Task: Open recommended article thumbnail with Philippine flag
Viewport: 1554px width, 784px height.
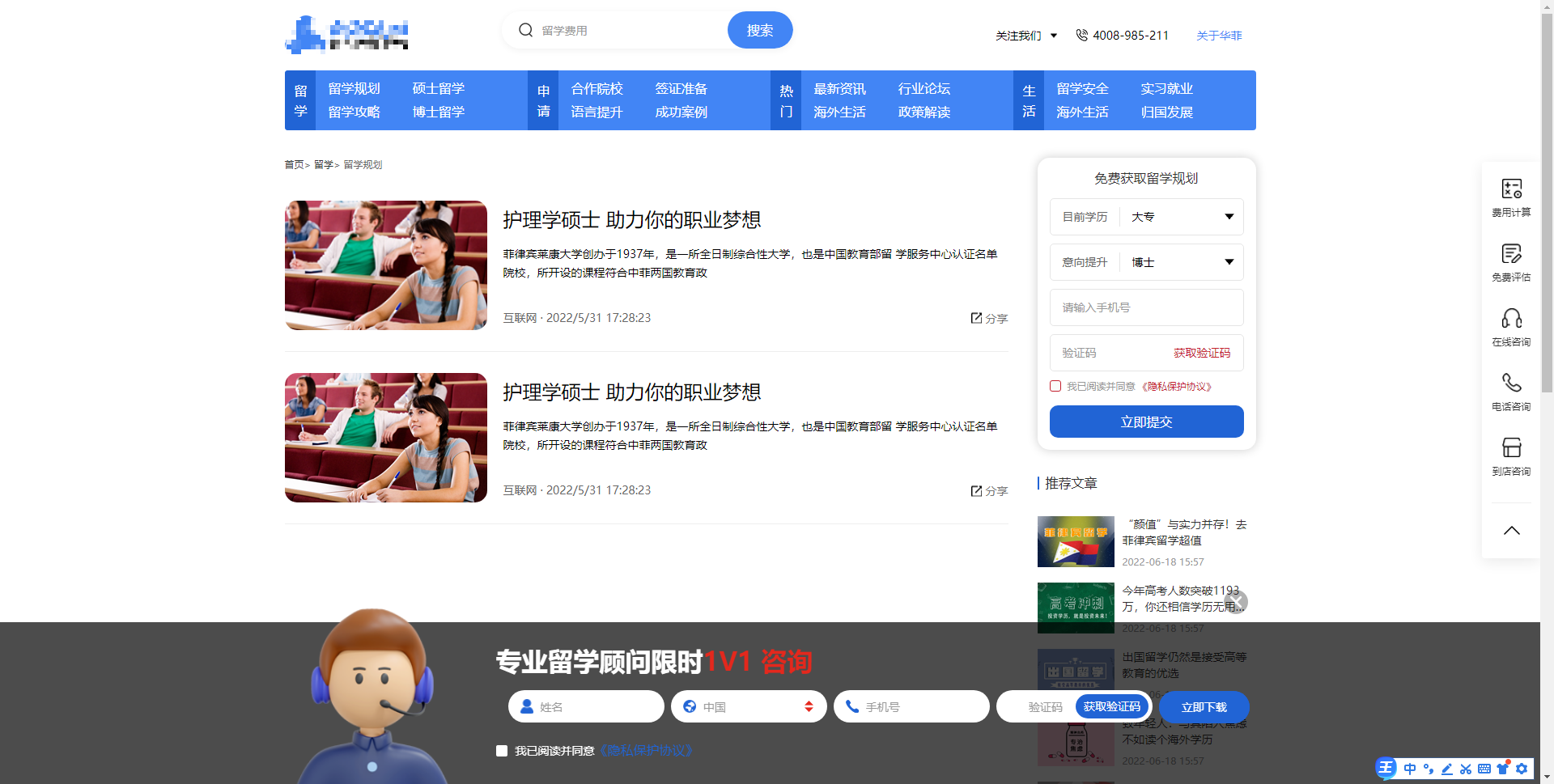Action: click(x=1076, y=541)
